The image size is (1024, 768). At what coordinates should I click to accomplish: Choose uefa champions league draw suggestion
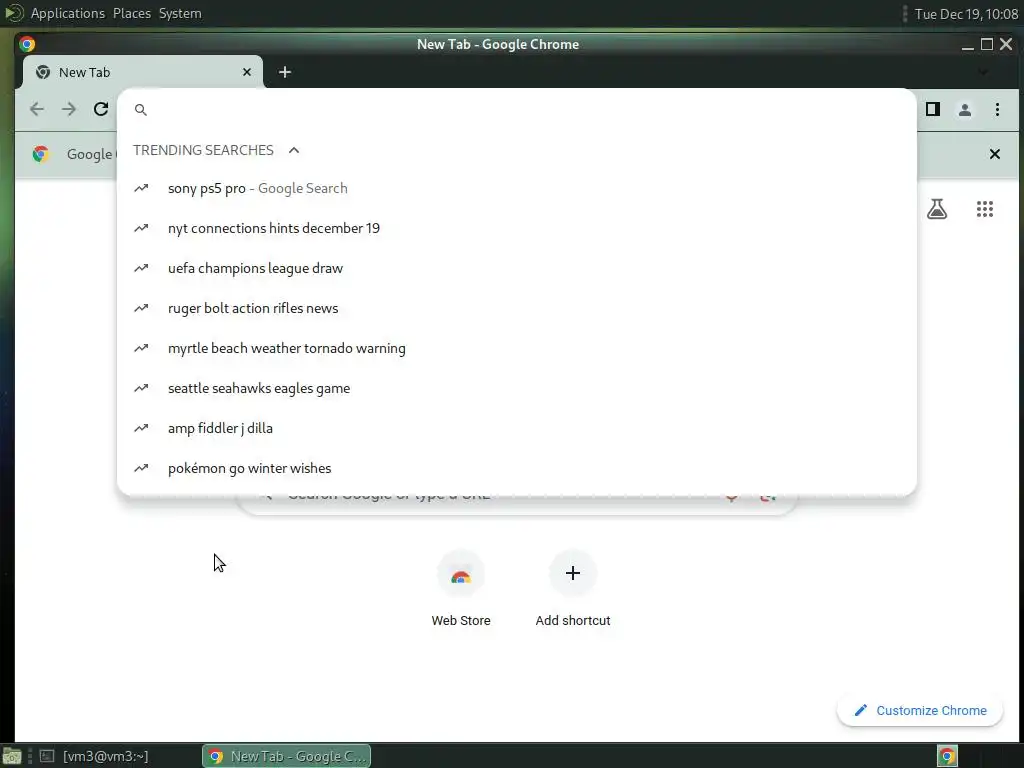[517, 268]
